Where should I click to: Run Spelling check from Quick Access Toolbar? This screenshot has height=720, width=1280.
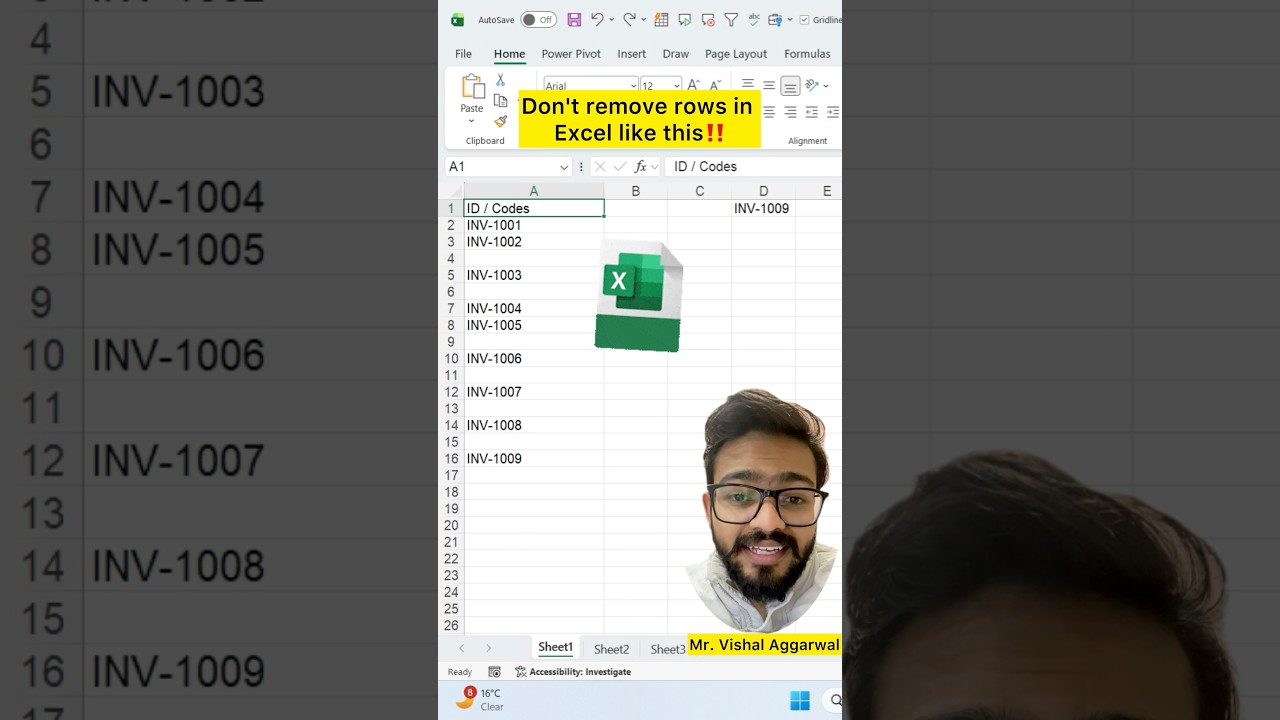point(753,19)
